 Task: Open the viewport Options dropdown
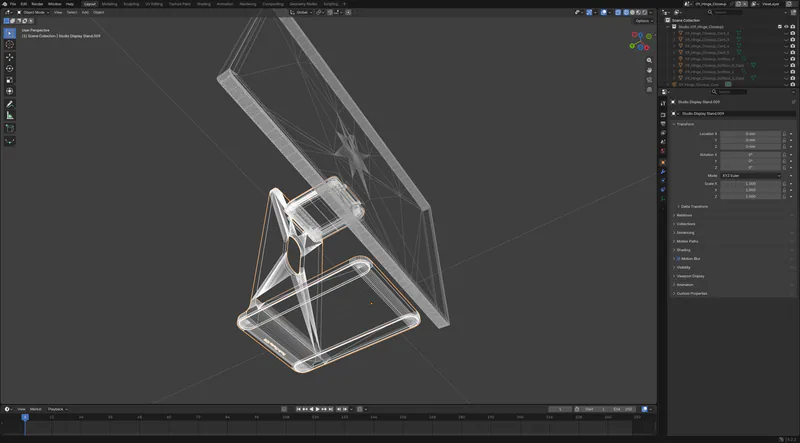(643, 21)
